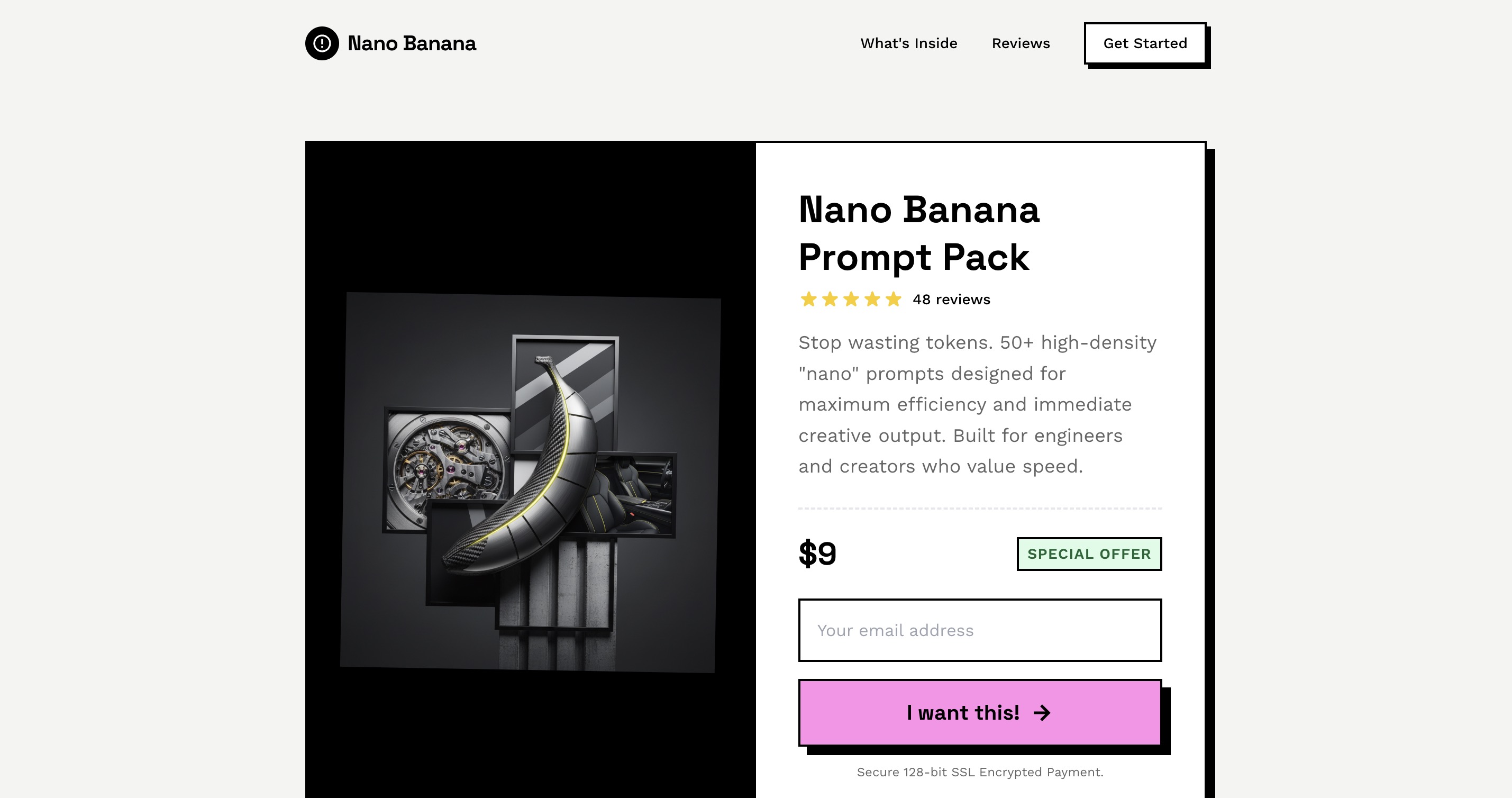Click the third rating star
1512x798 pixels.
click(x=851, y=300)
